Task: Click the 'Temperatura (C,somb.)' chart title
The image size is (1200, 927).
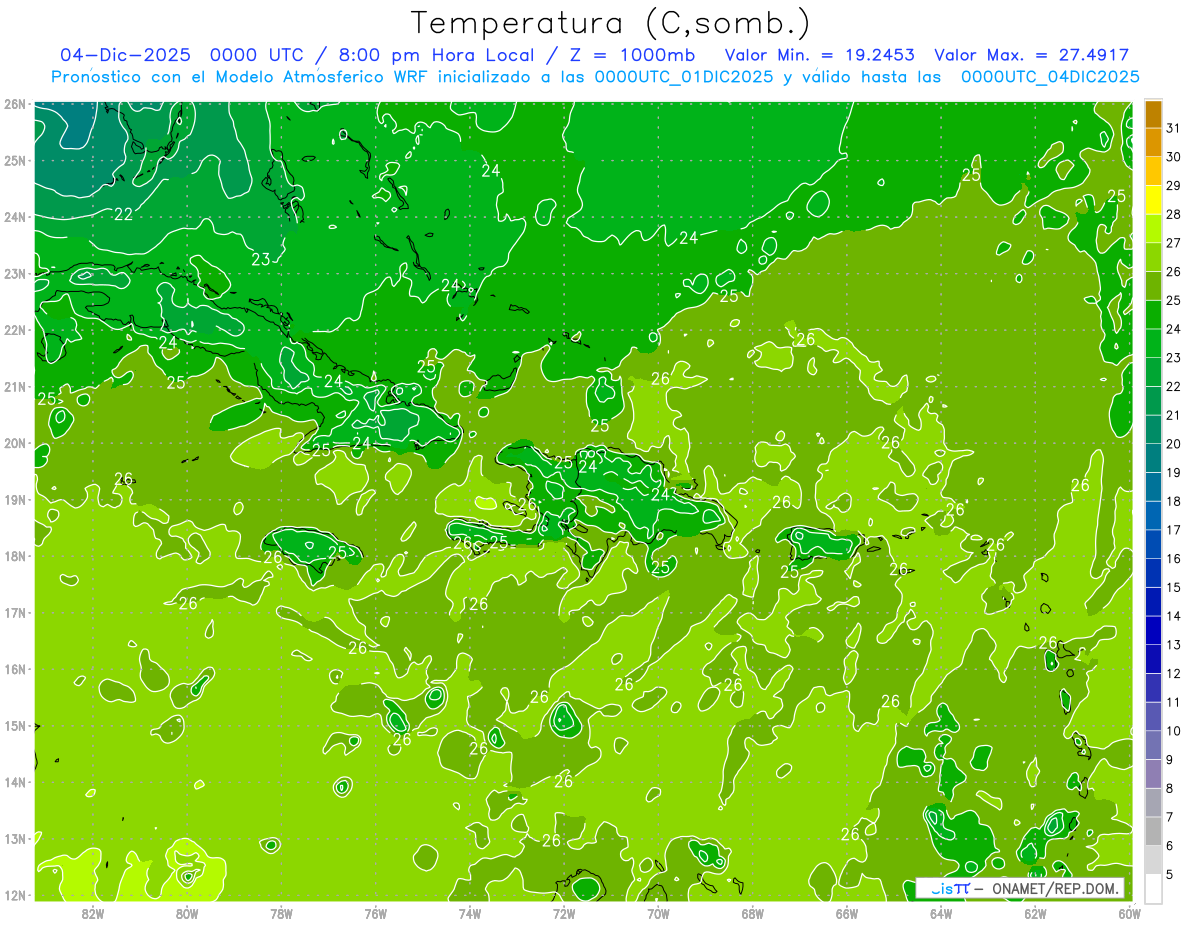Action: 611,23
